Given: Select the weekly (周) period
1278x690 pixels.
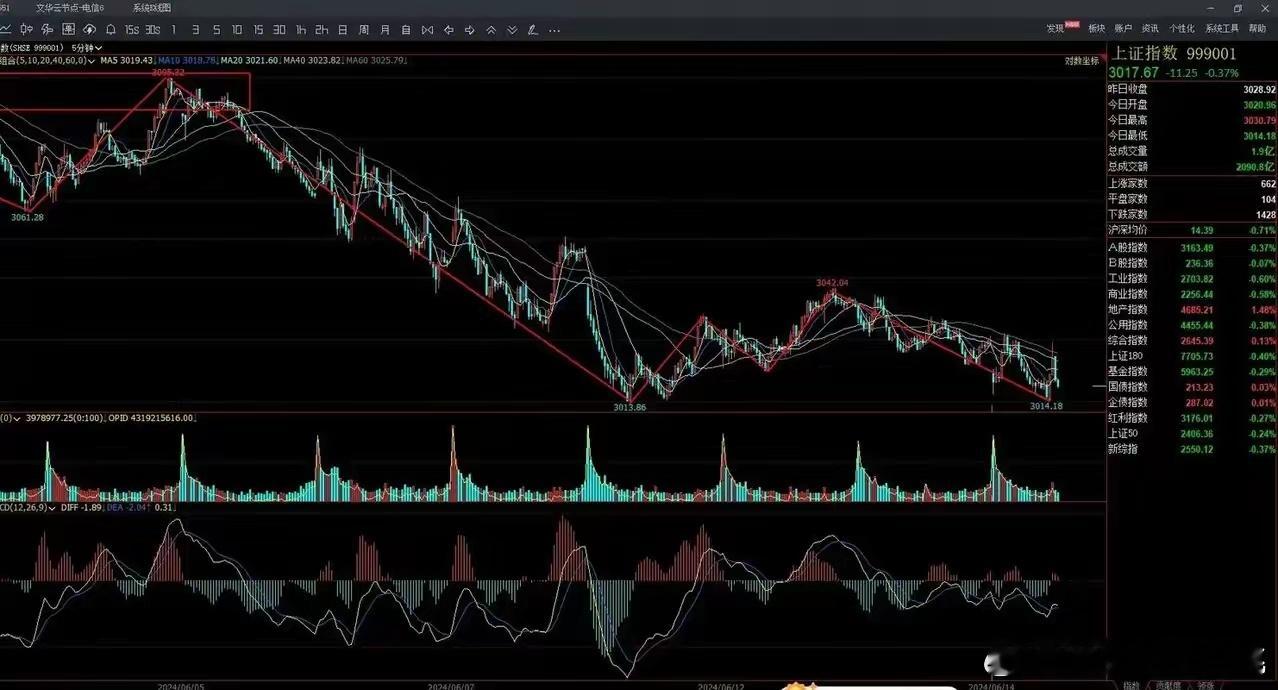Looking at the screenshot, I should click(363, 30).
